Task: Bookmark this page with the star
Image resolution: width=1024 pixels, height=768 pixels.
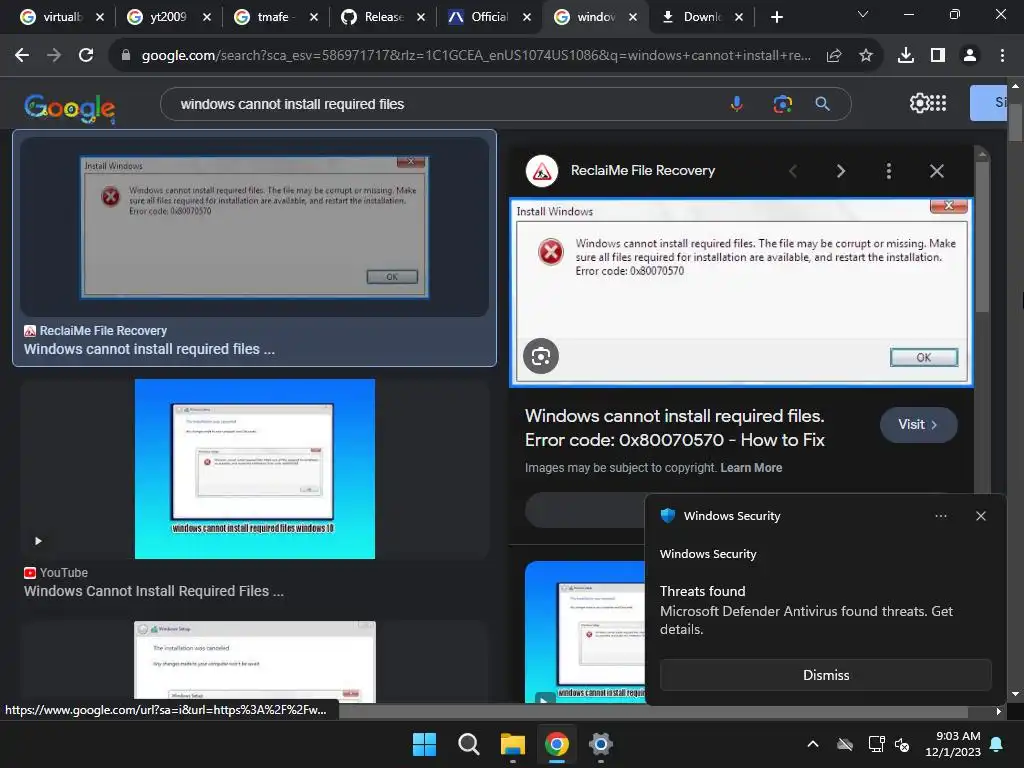Action: (x=866, y=56)
